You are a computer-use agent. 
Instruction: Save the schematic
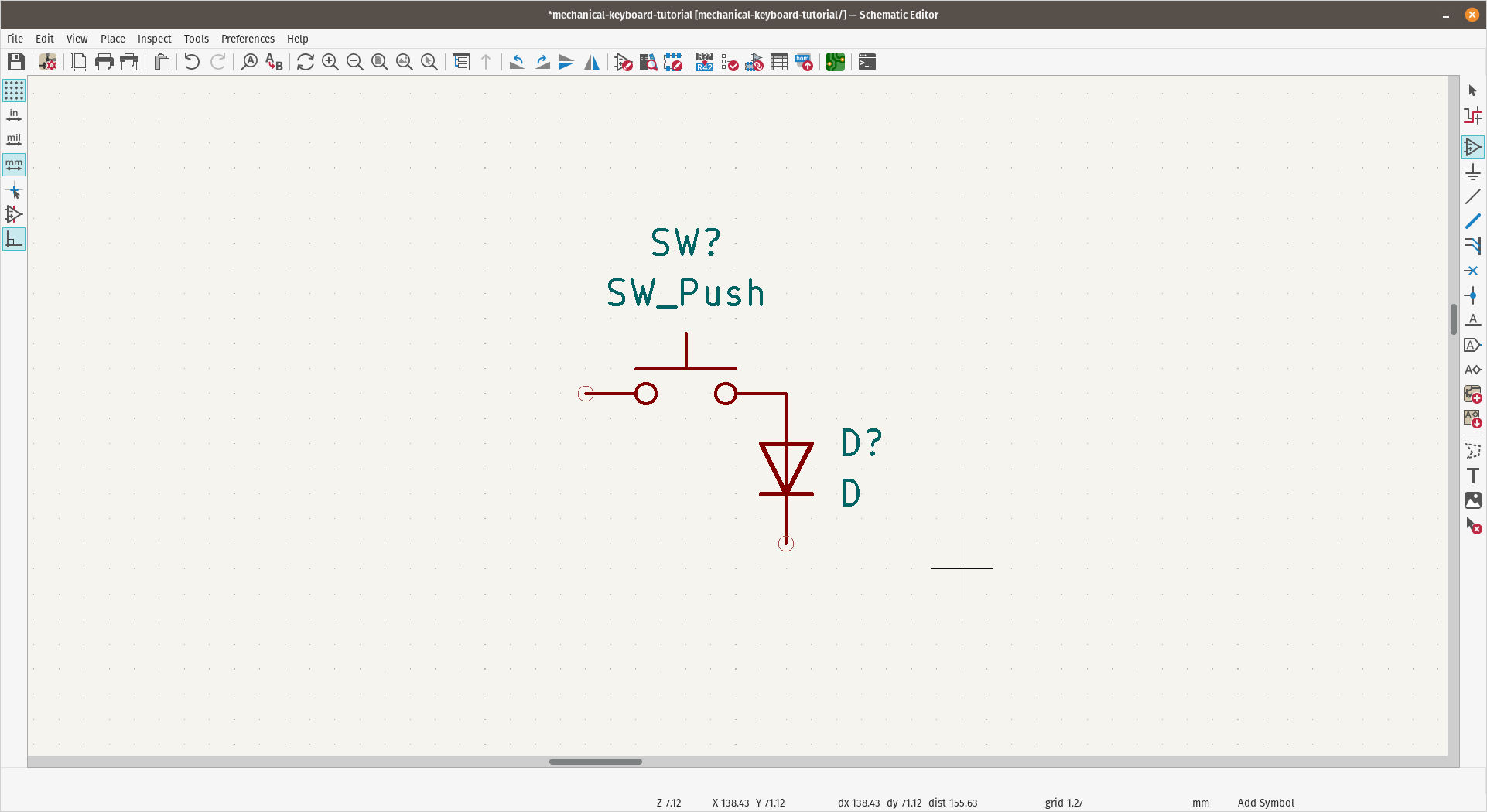15,62
